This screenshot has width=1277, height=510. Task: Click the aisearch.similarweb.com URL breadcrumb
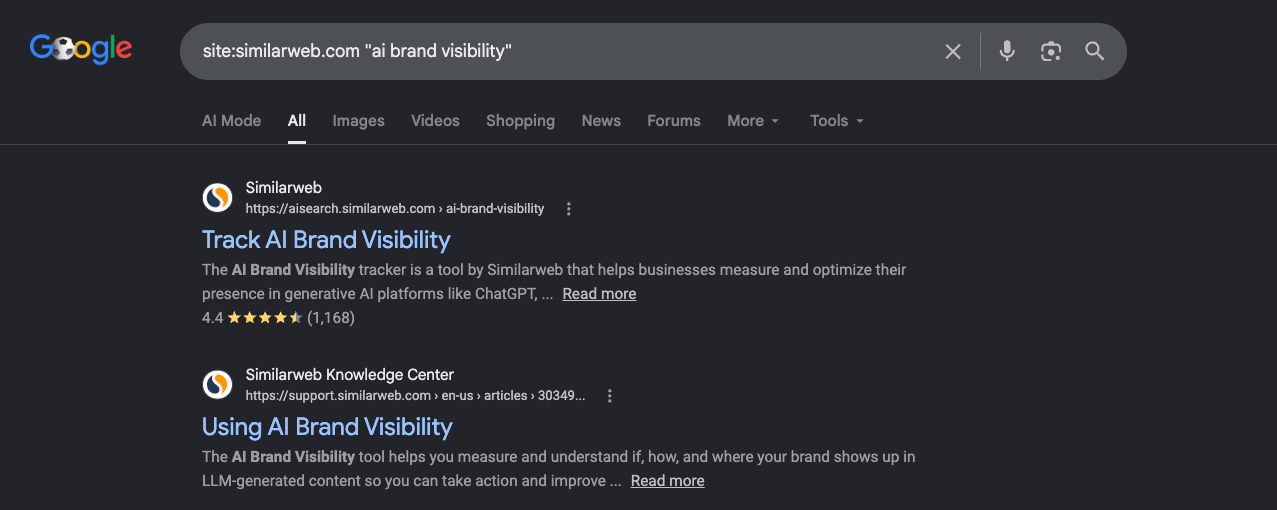coord(395,209)
